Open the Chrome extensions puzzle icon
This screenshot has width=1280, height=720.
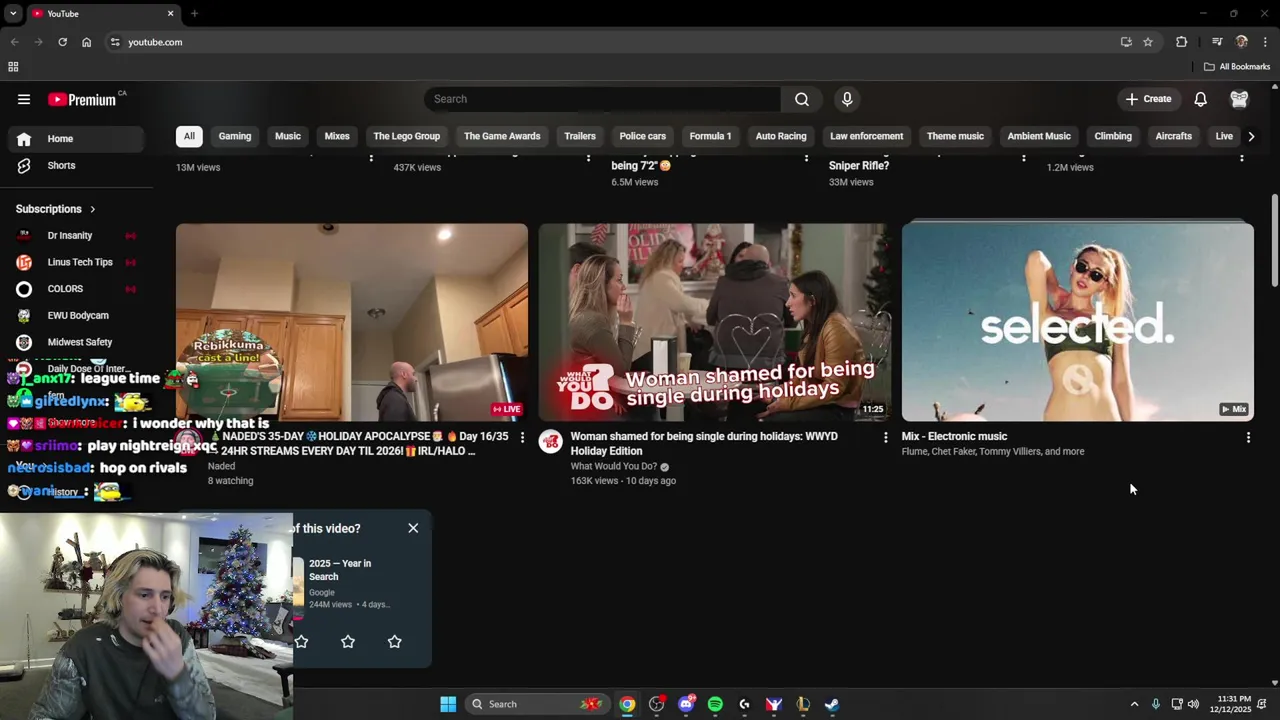click(x=1182, y=42)
